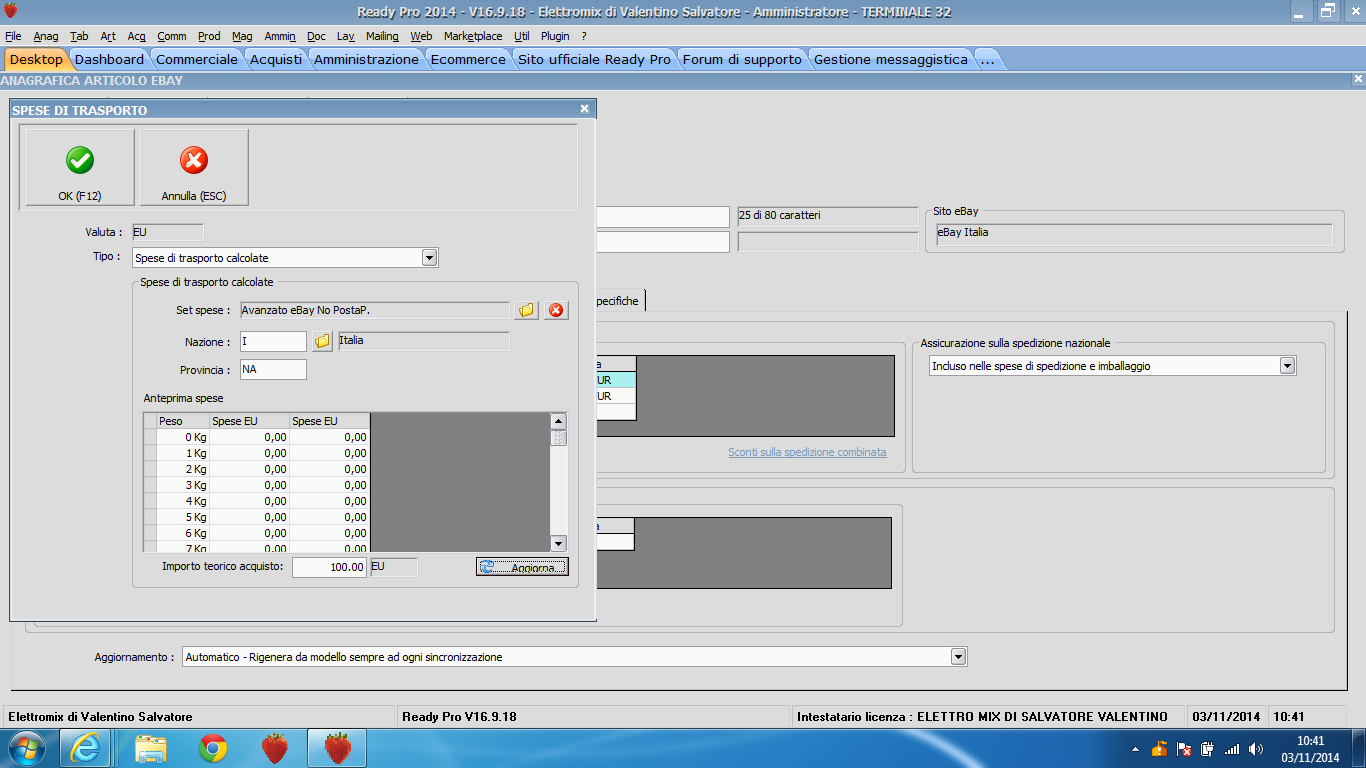Open the Marketplace menu
1366x768 pixels.
point(473,36)
